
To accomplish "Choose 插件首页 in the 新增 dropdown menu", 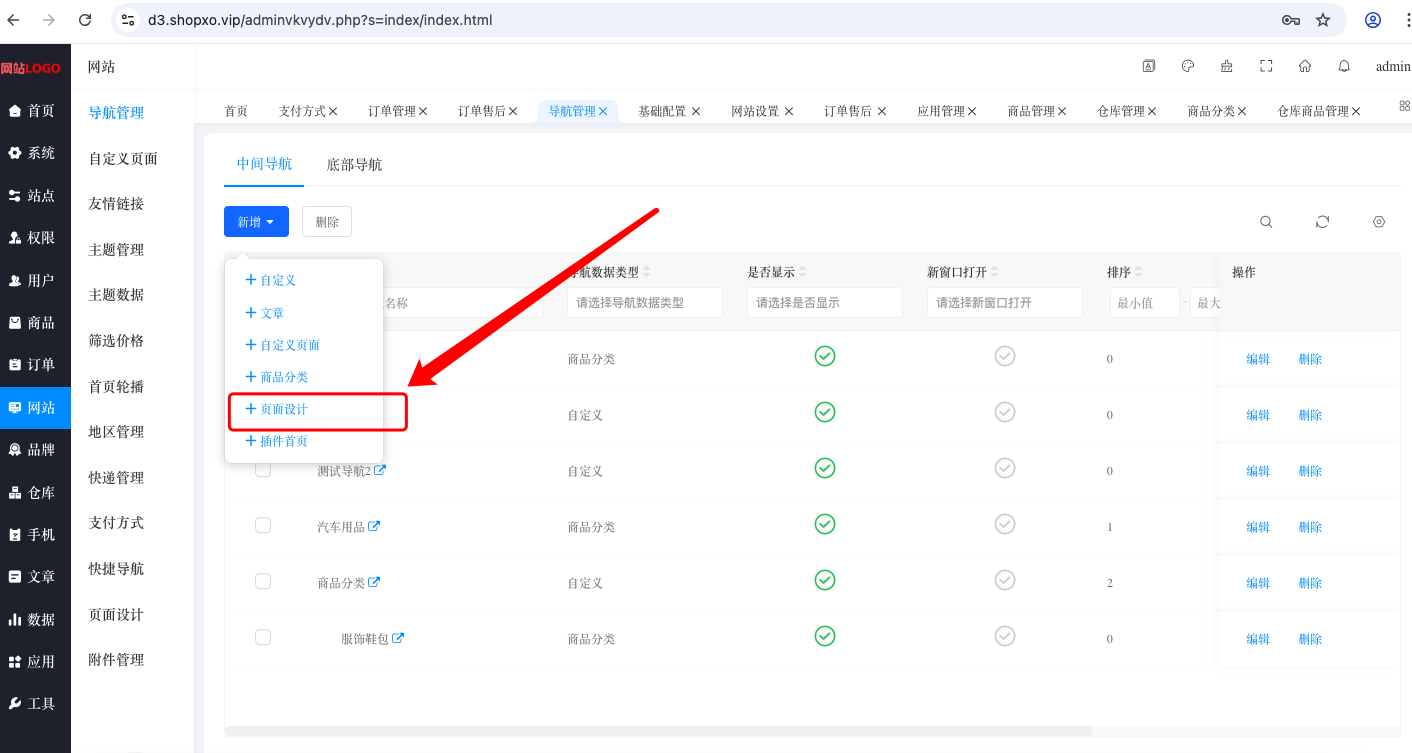I will [277, 441].
